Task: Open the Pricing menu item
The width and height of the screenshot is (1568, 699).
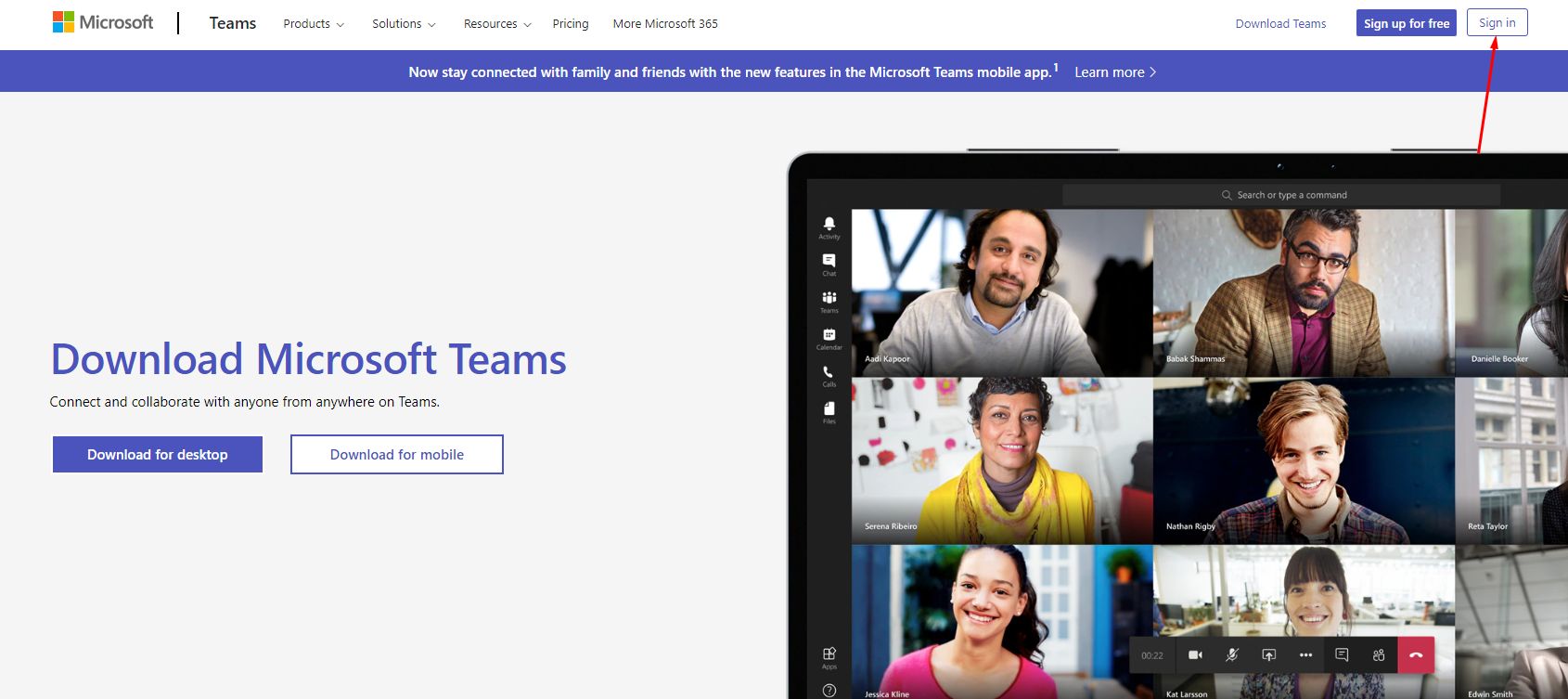Action: click(571, 24)
